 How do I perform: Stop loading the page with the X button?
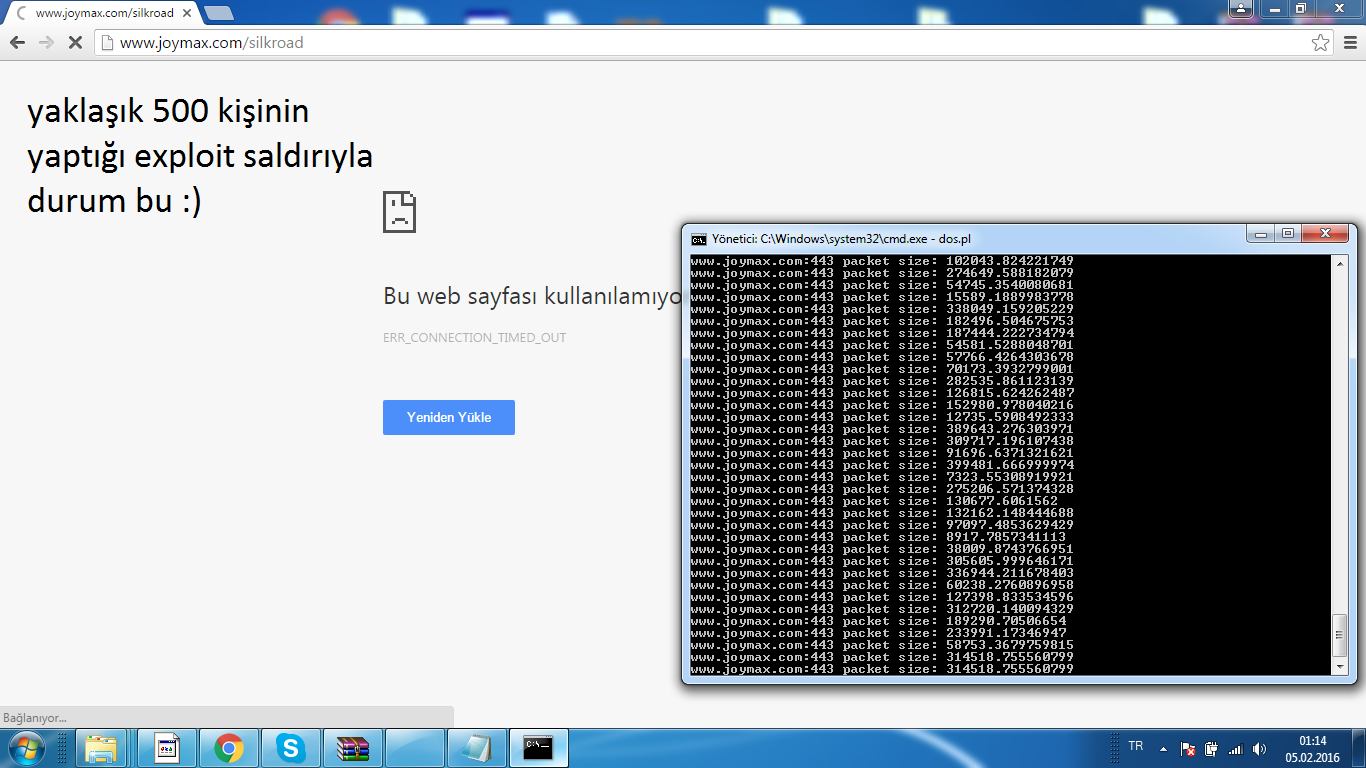75,43
